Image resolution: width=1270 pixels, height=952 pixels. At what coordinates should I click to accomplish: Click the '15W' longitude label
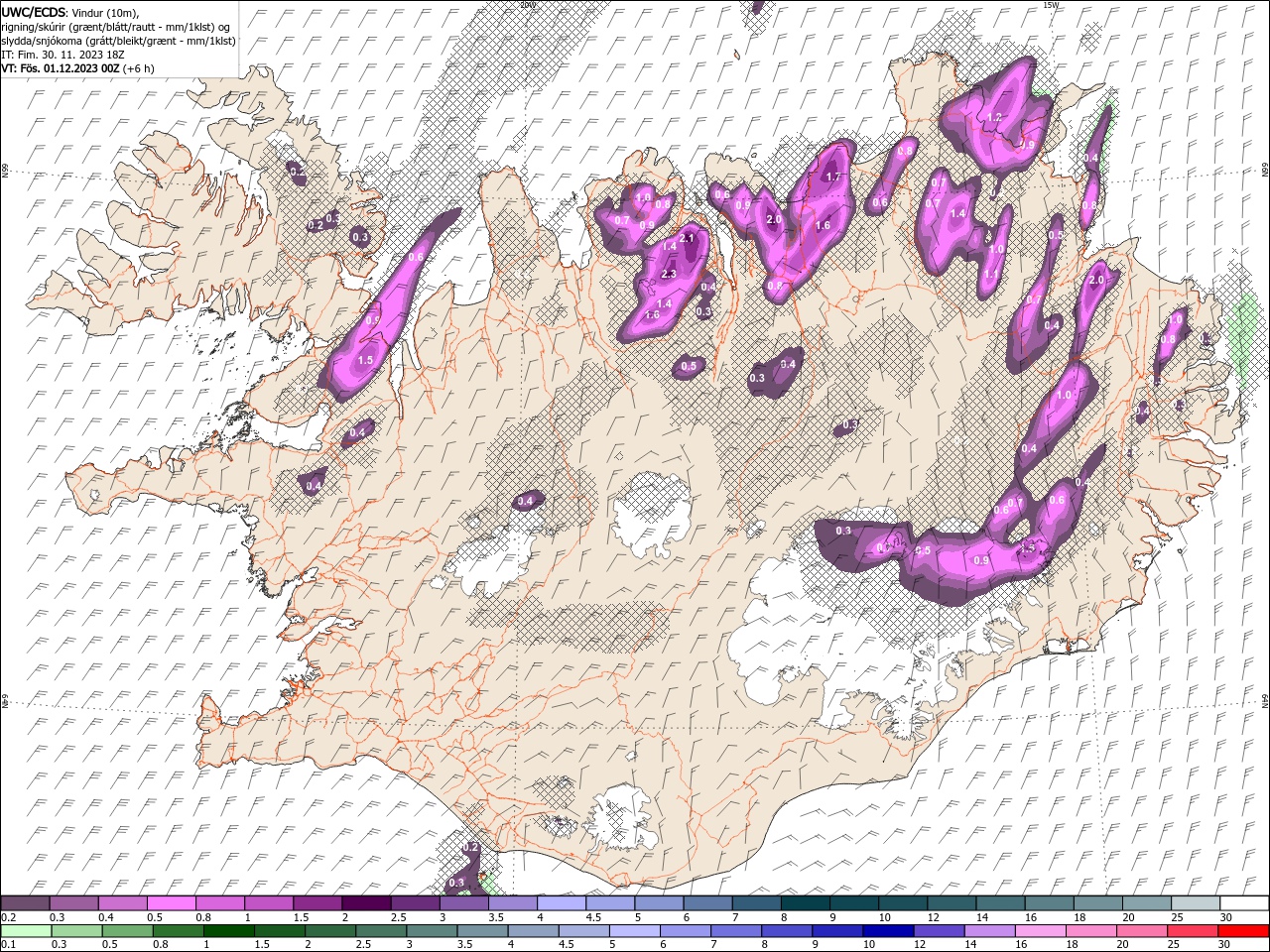click(x=1051, y=5)
